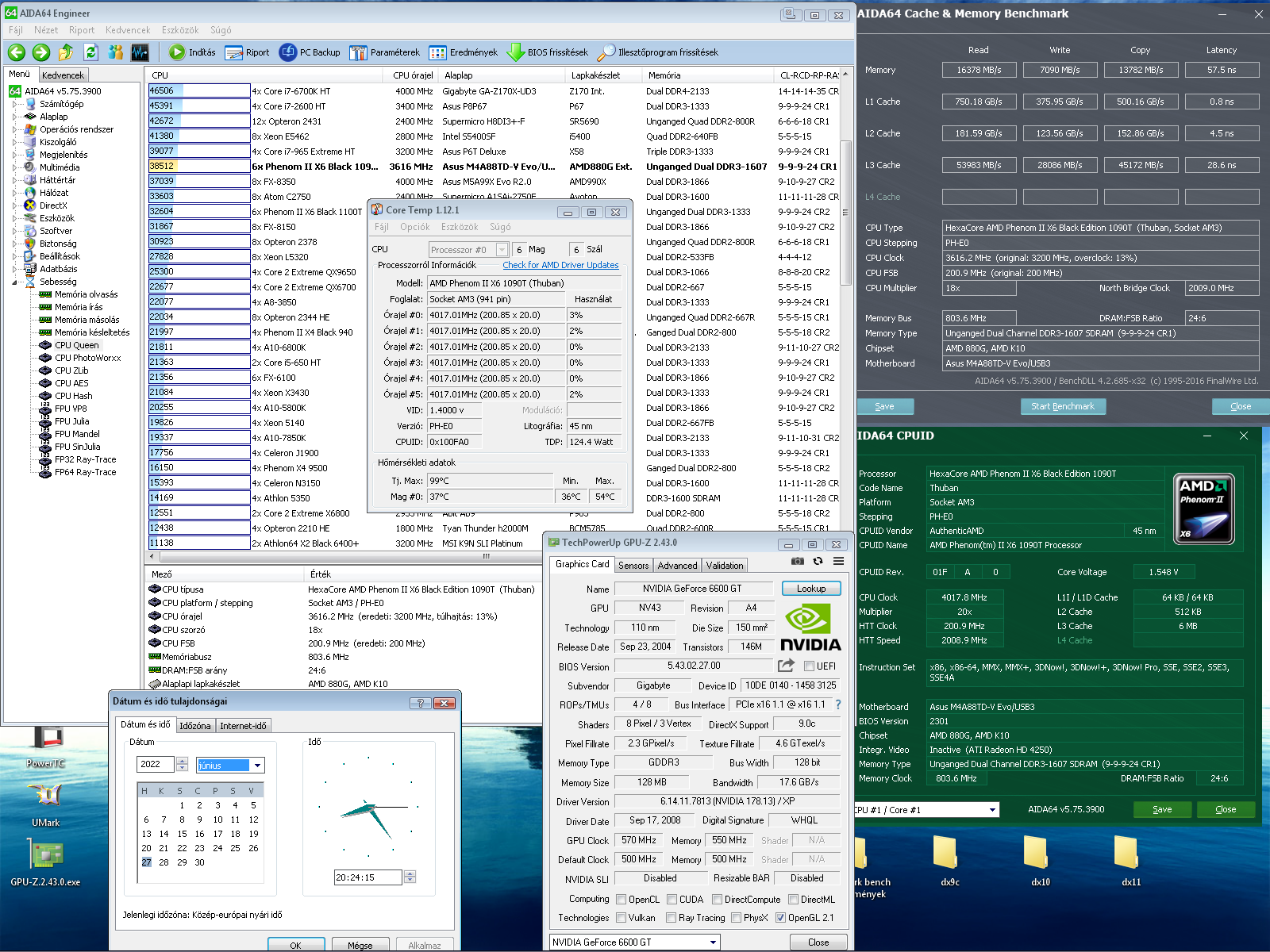Open the CPU #1 / Core #1 dropdown
The image size is (1270, 952).
(x=992, y=810)
